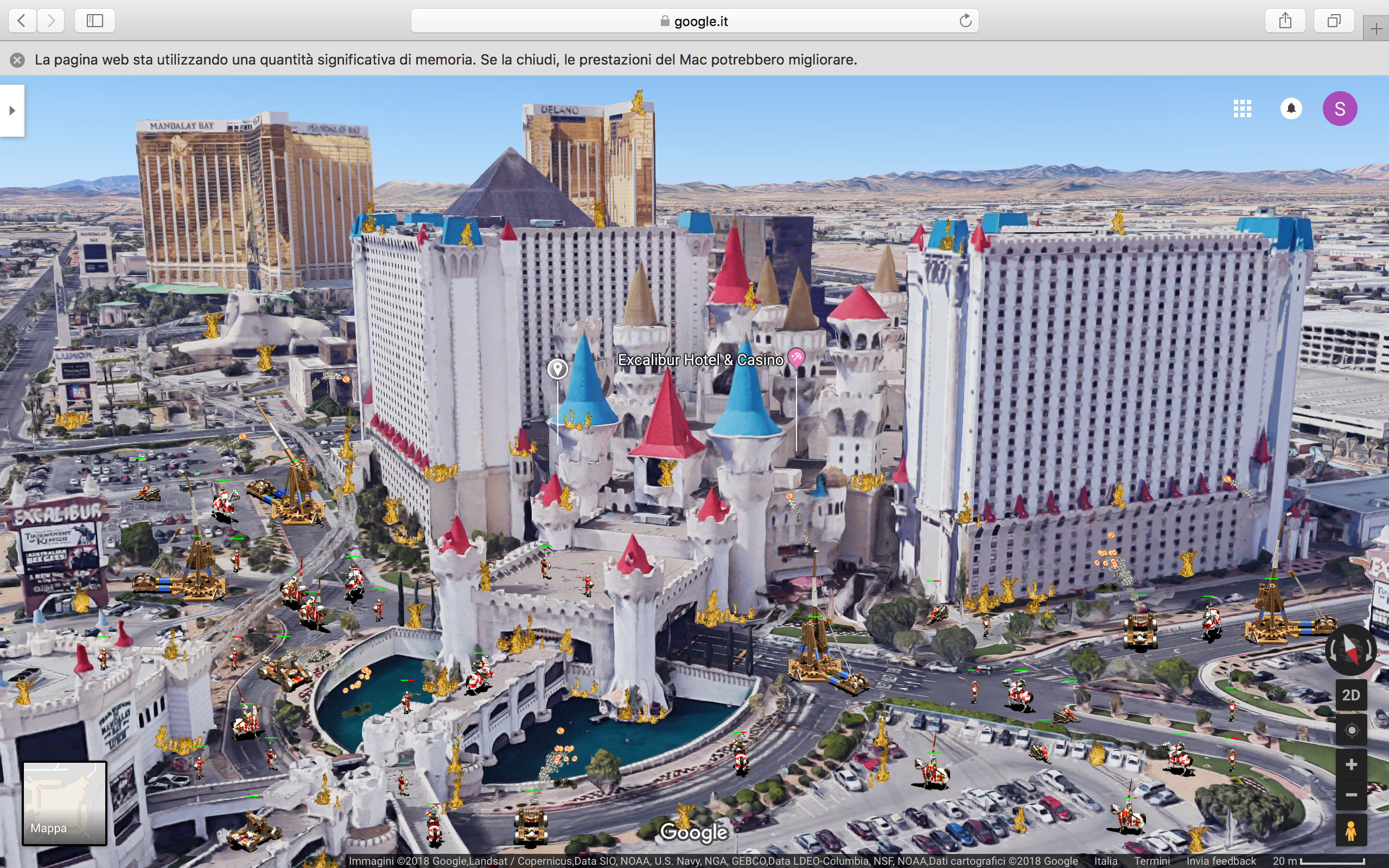
Task: Zoom in on the map
Action: pos(1351,765)
